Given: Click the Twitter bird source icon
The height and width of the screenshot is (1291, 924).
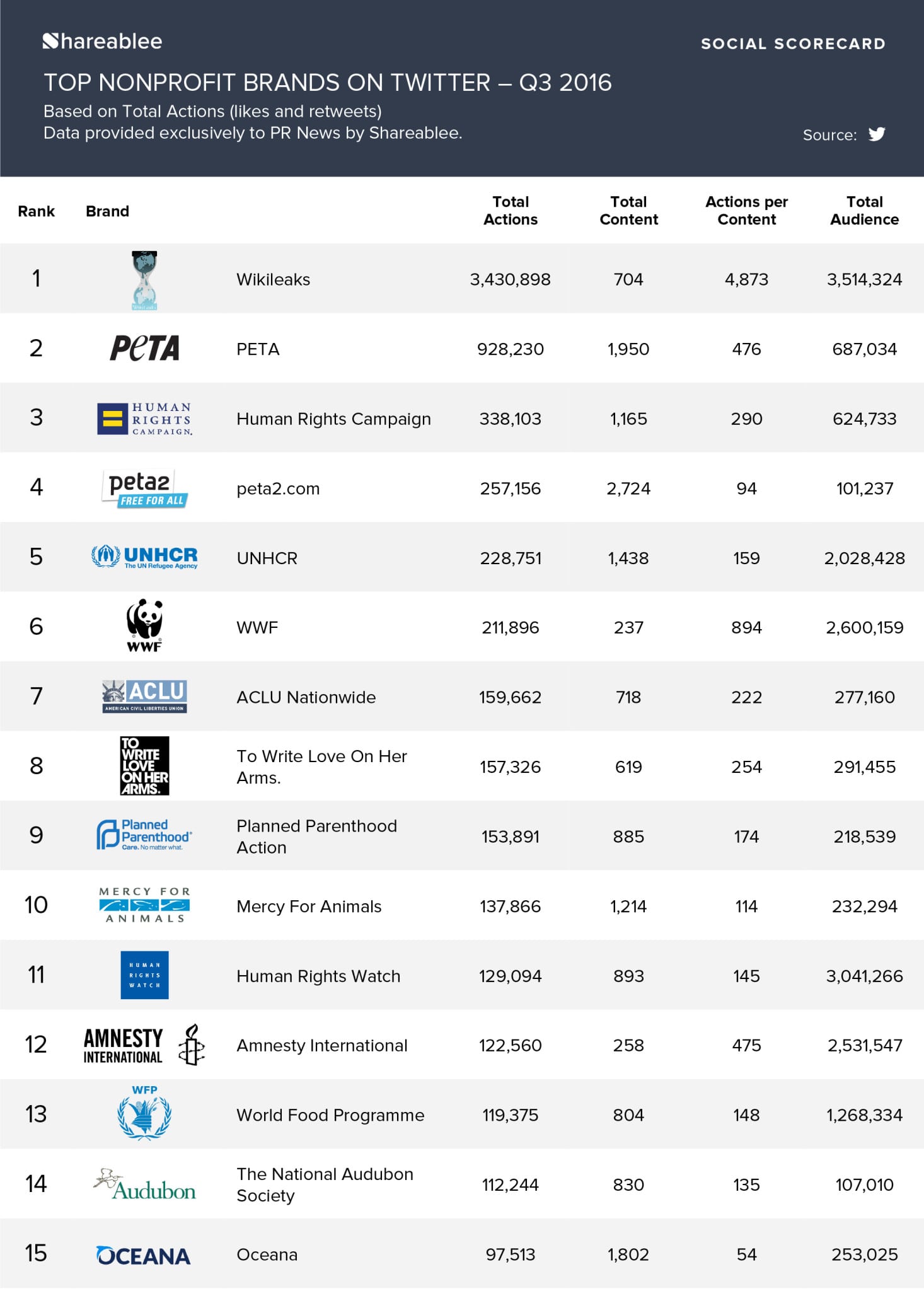Looking at the screenshot, I should (876, 134).
